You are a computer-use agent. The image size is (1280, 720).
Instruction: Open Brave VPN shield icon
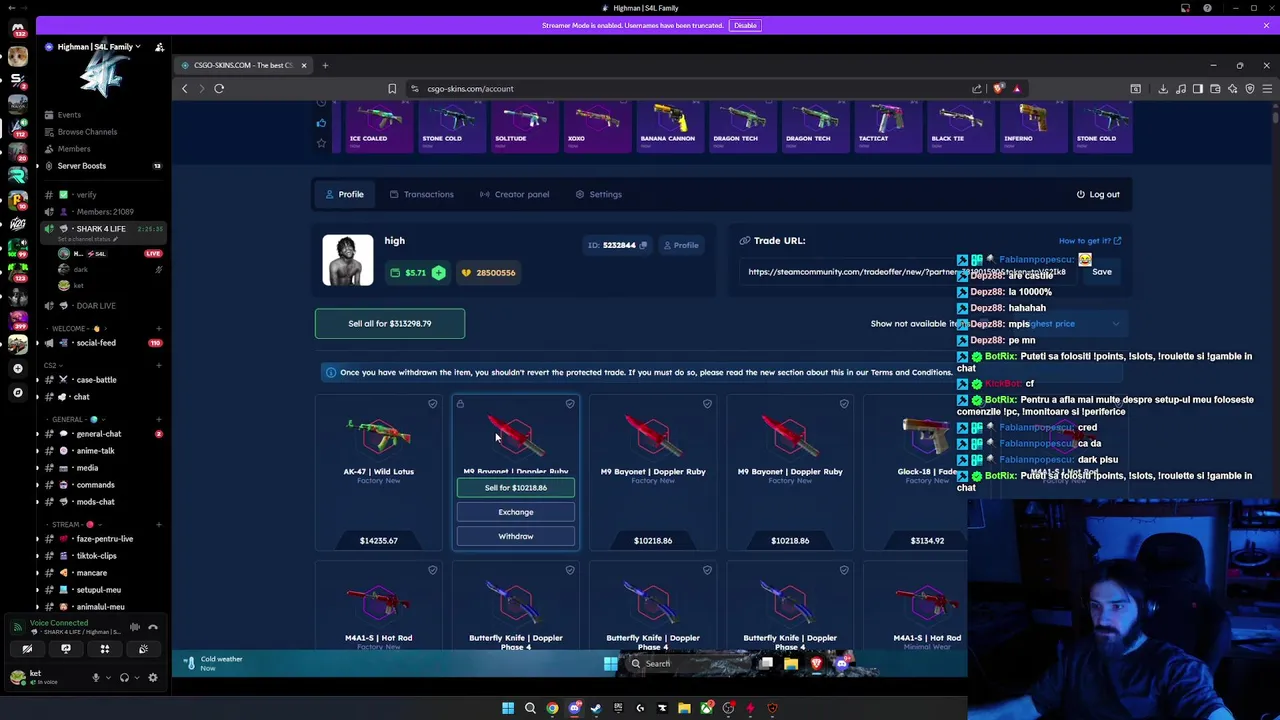tap(1249, 89)
